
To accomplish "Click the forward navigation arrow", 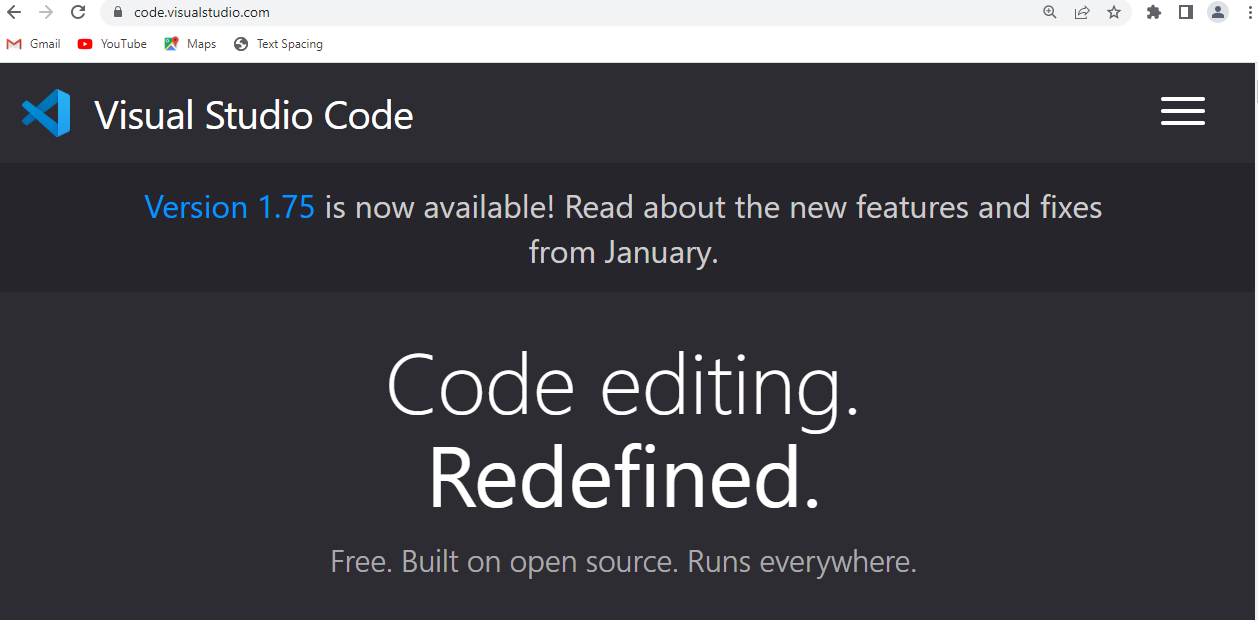I will pyautogui.click(x=45, y=12).
